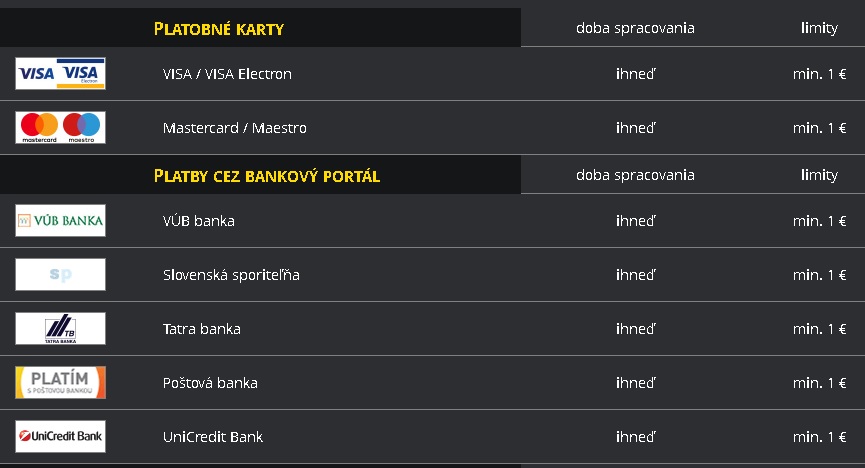Screen dimensions: 865x468
Task: Click the Platím s Poštovou bankou logo
Action: 60,382
